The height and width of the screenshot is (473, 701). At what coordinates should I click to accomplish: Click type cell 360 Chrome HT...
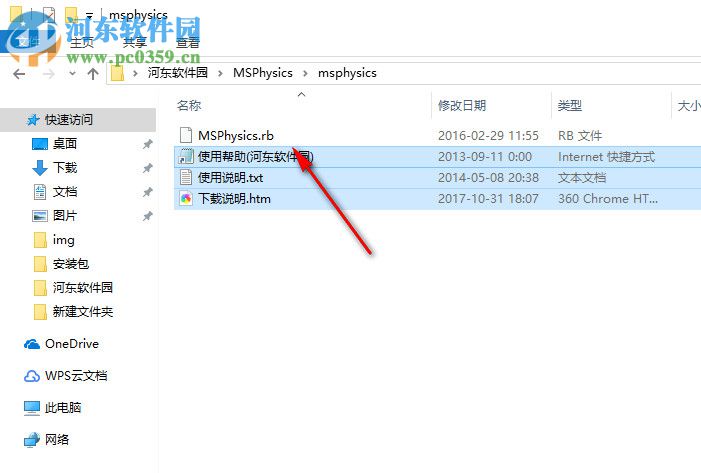pyautogui.click(x=608, y=198)
